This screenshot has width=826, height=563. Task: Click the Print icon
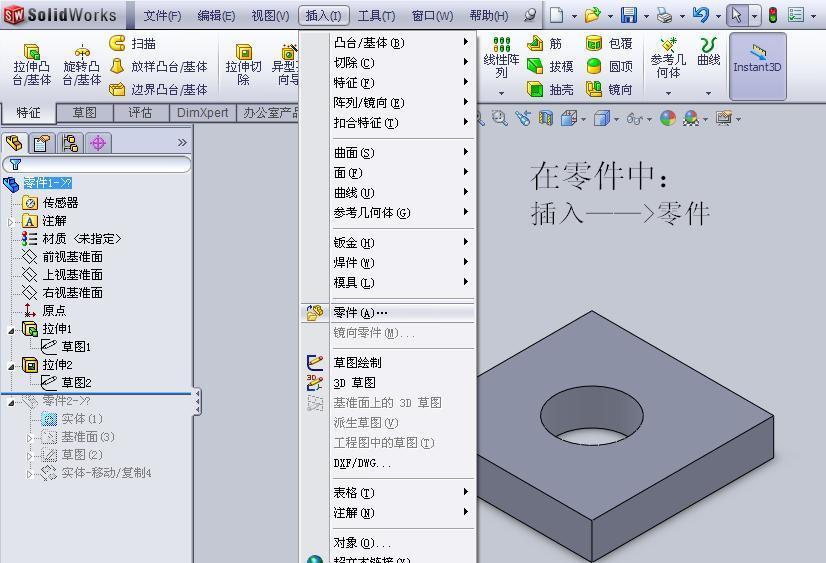click(665, 16)
